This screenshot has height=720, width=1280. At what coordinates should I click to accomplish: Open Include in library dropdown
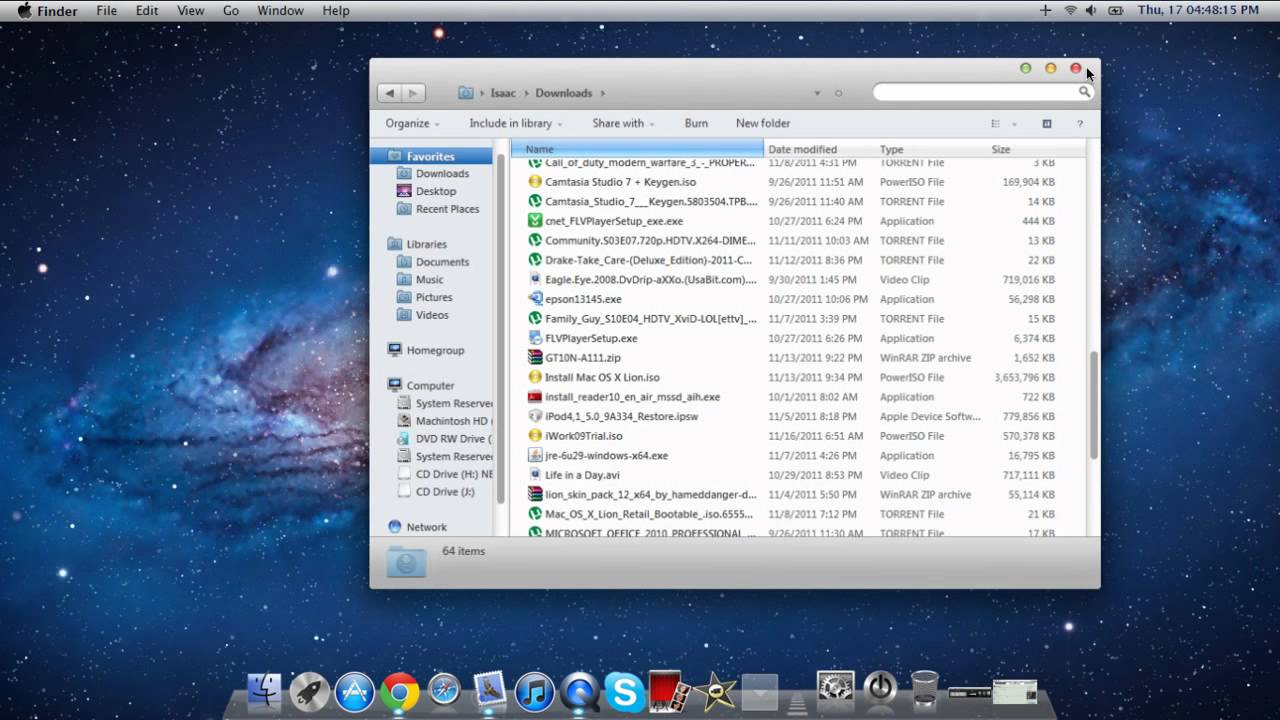[515, 123]
